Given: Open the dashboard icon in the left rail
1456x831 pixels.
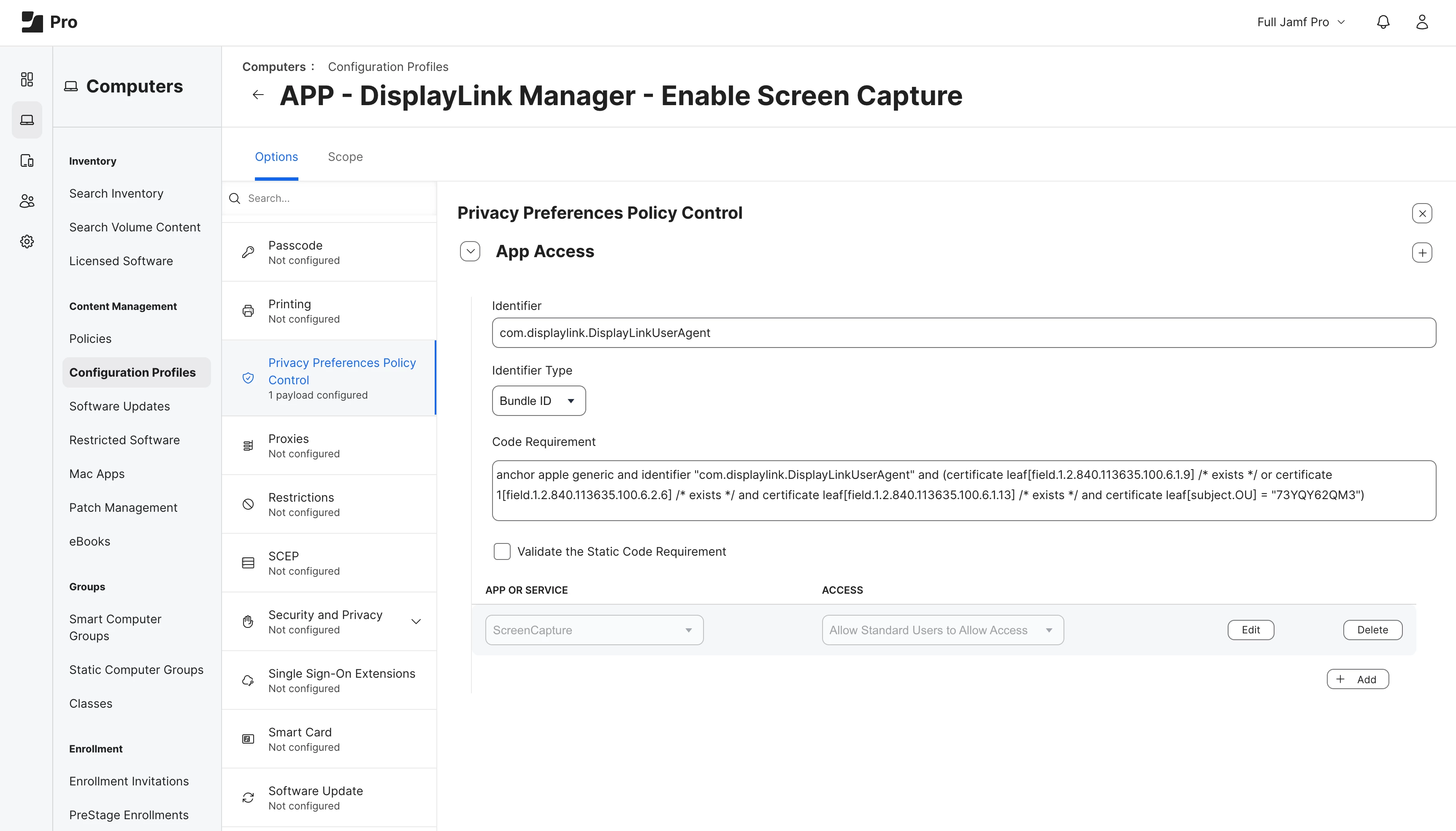Looking at the screenshot, I should tap(27, 79).
